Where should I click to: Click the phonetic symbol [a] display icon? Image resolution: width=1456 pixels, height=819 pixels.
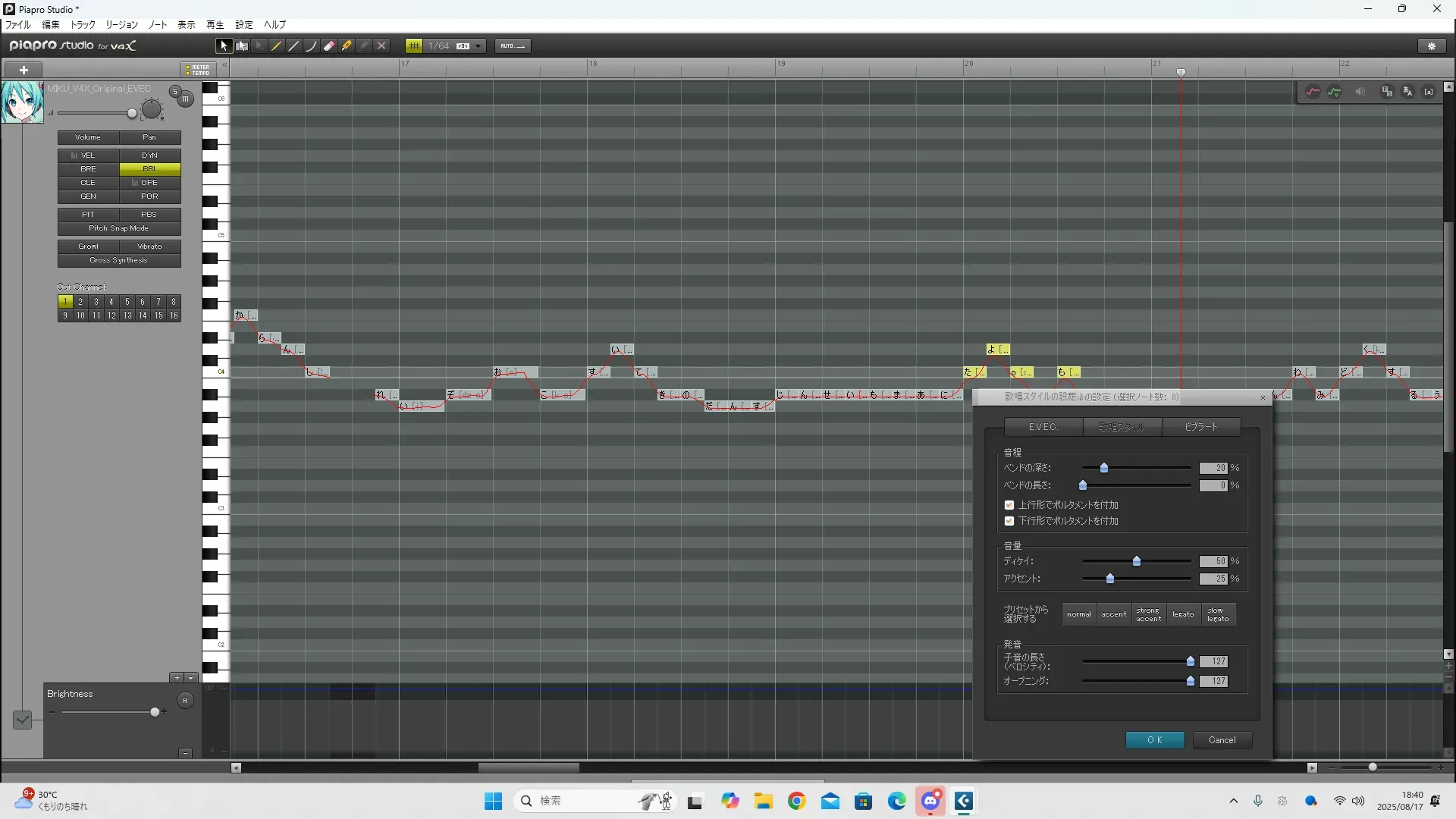tap(1429, 92)
